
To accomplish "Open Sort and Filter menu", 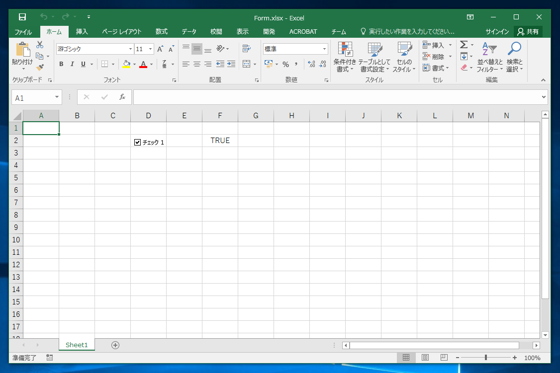I will [490, 57].
